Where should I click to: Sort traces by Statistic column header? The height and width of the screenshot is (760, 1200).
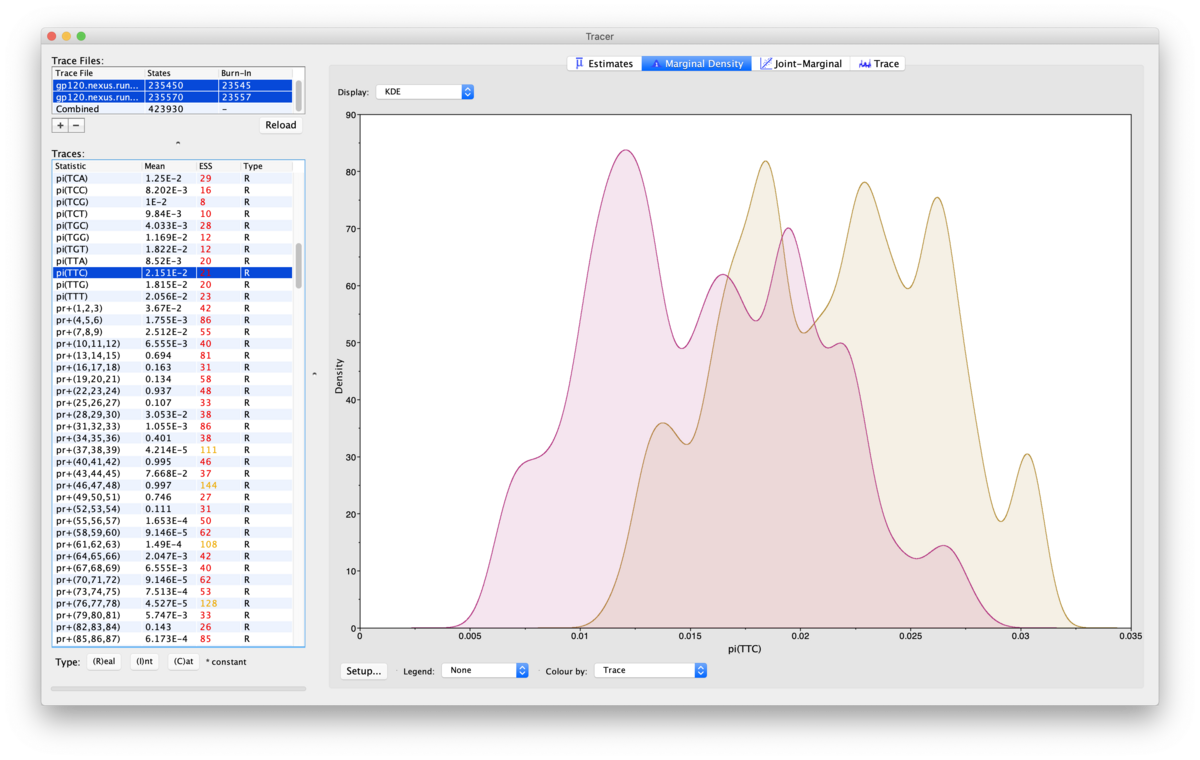click(97, 166)
